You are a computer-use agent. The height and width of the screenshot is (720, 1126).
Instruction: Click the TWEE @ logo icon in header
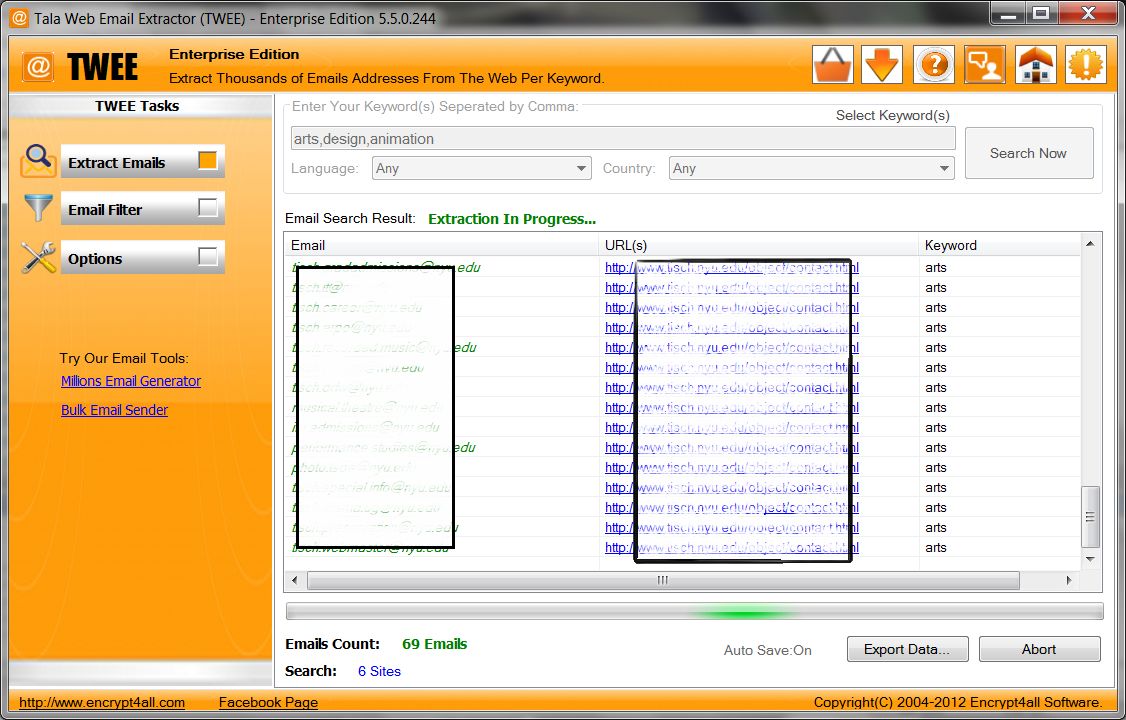[39, 67]
